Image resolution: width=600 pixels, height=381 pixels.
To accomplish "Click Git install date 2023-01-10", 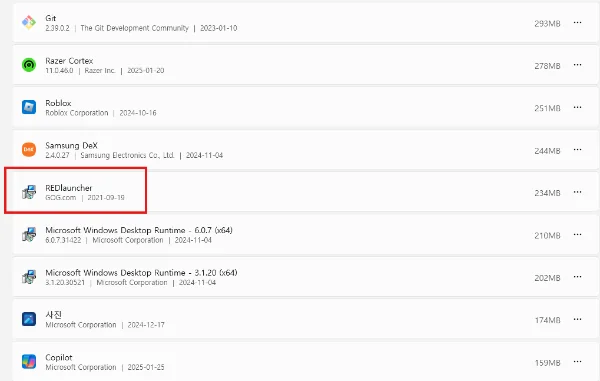I will click(219, 28).
